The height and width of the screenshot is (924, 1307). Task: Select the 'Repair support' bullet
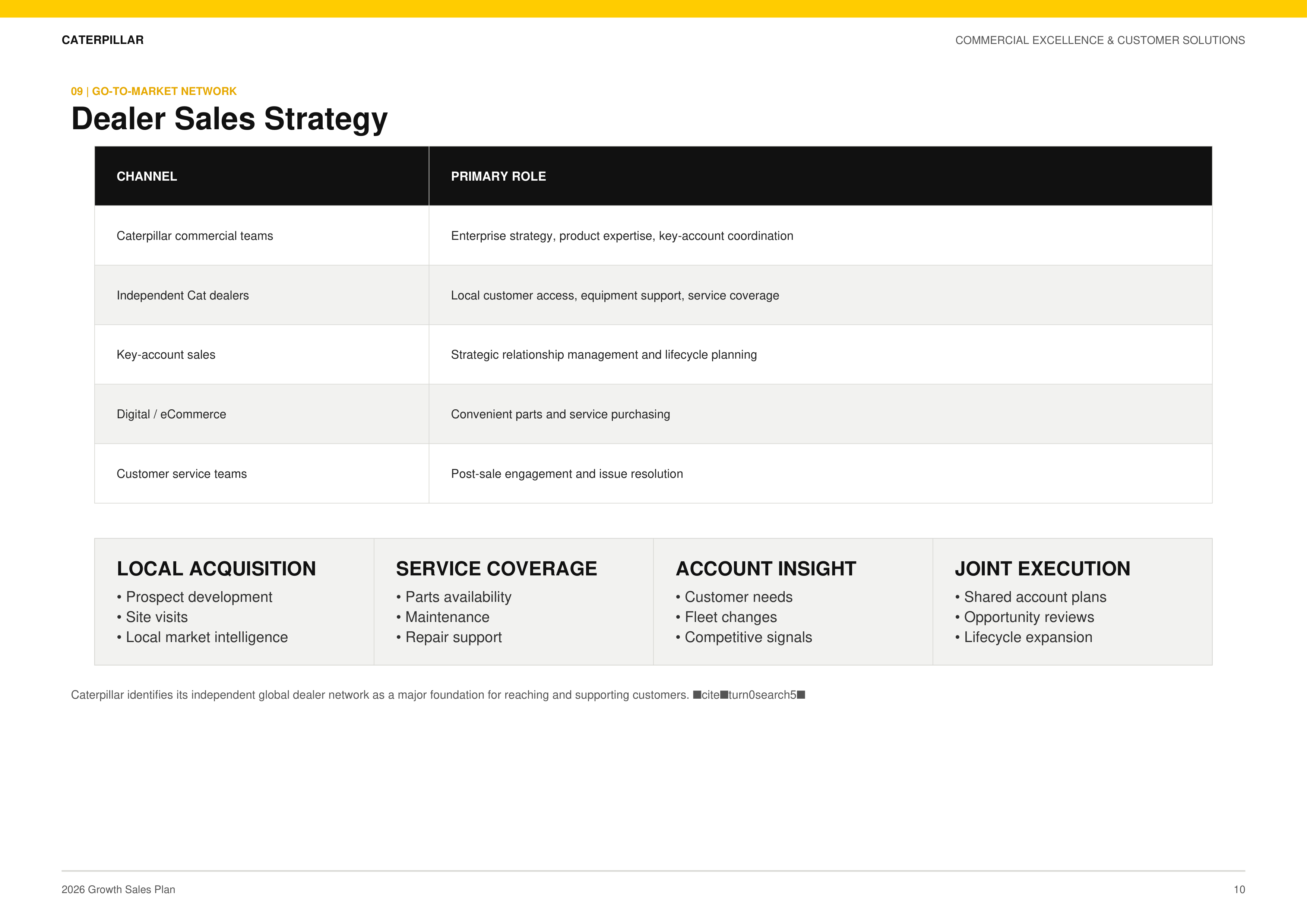click(x=449, y=637)
